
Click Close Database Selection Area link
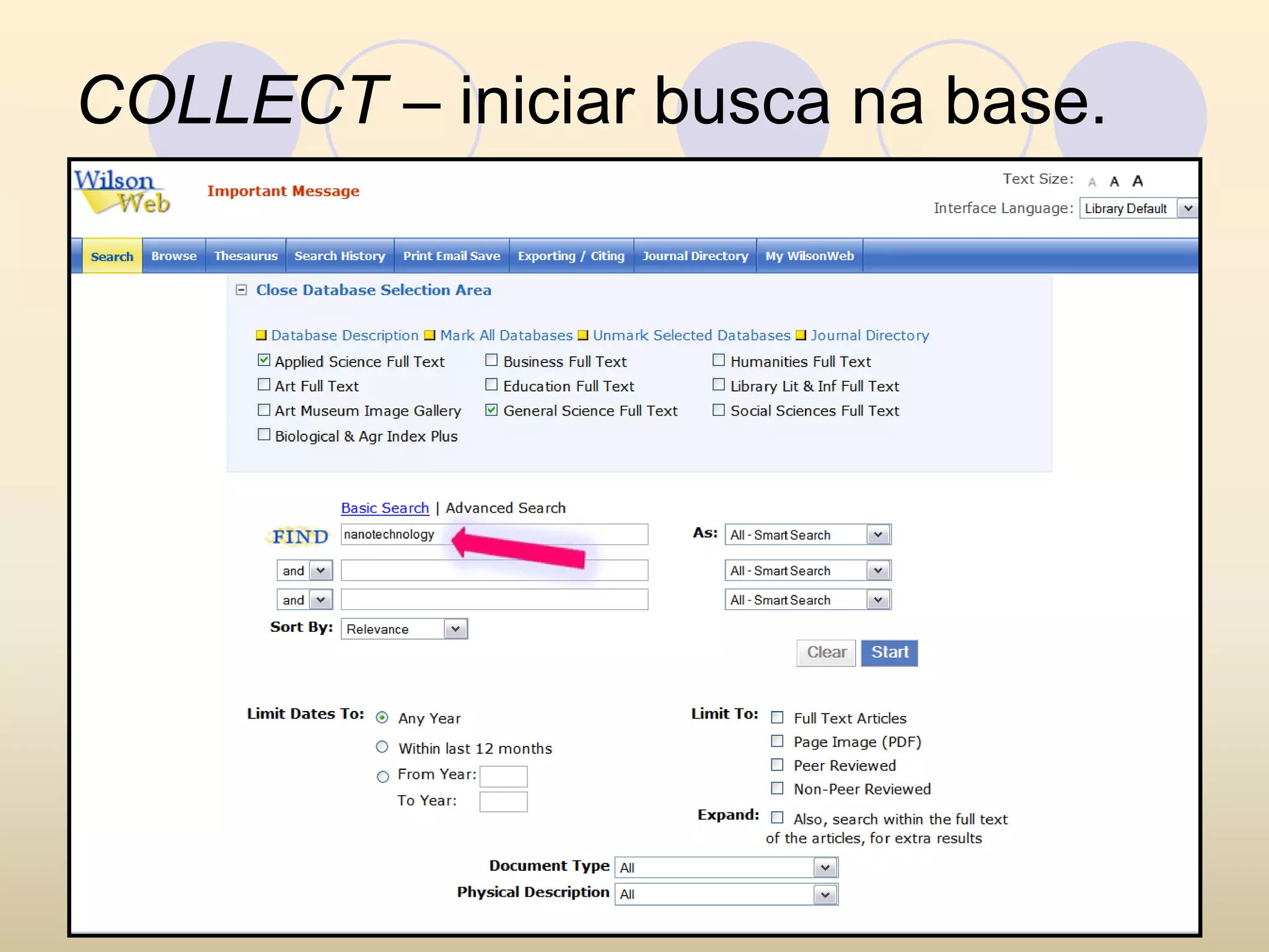point(374,290)
